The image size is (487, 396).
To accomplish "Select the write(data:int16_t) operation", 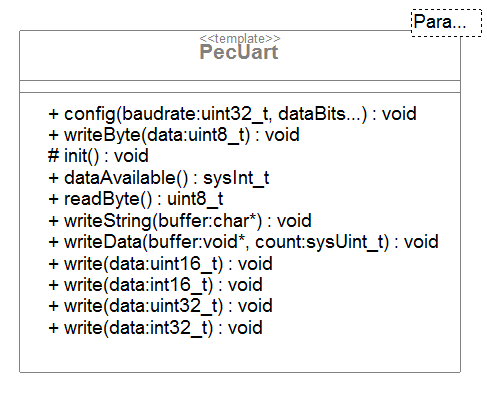I will point(155,285).
